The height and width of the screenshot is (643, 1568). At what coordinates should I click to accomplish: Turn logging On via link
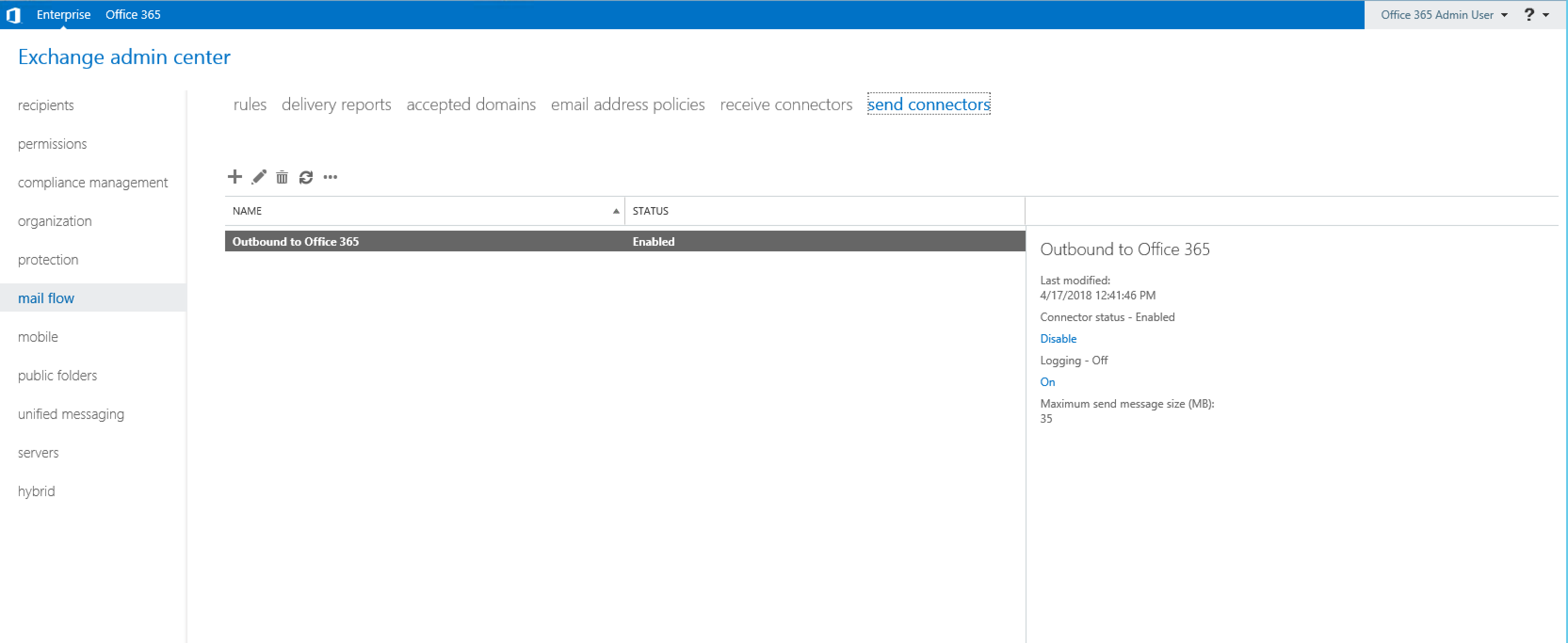[1047, 382]
